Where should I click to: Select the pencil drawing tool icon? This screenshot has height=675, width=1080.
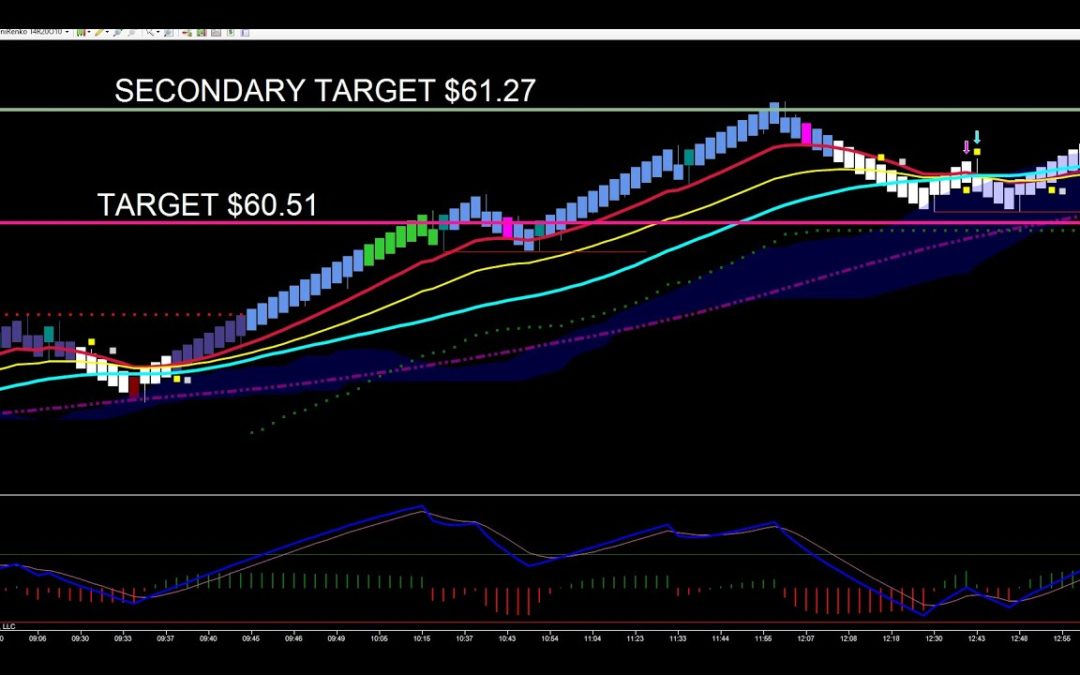[99, 30]
